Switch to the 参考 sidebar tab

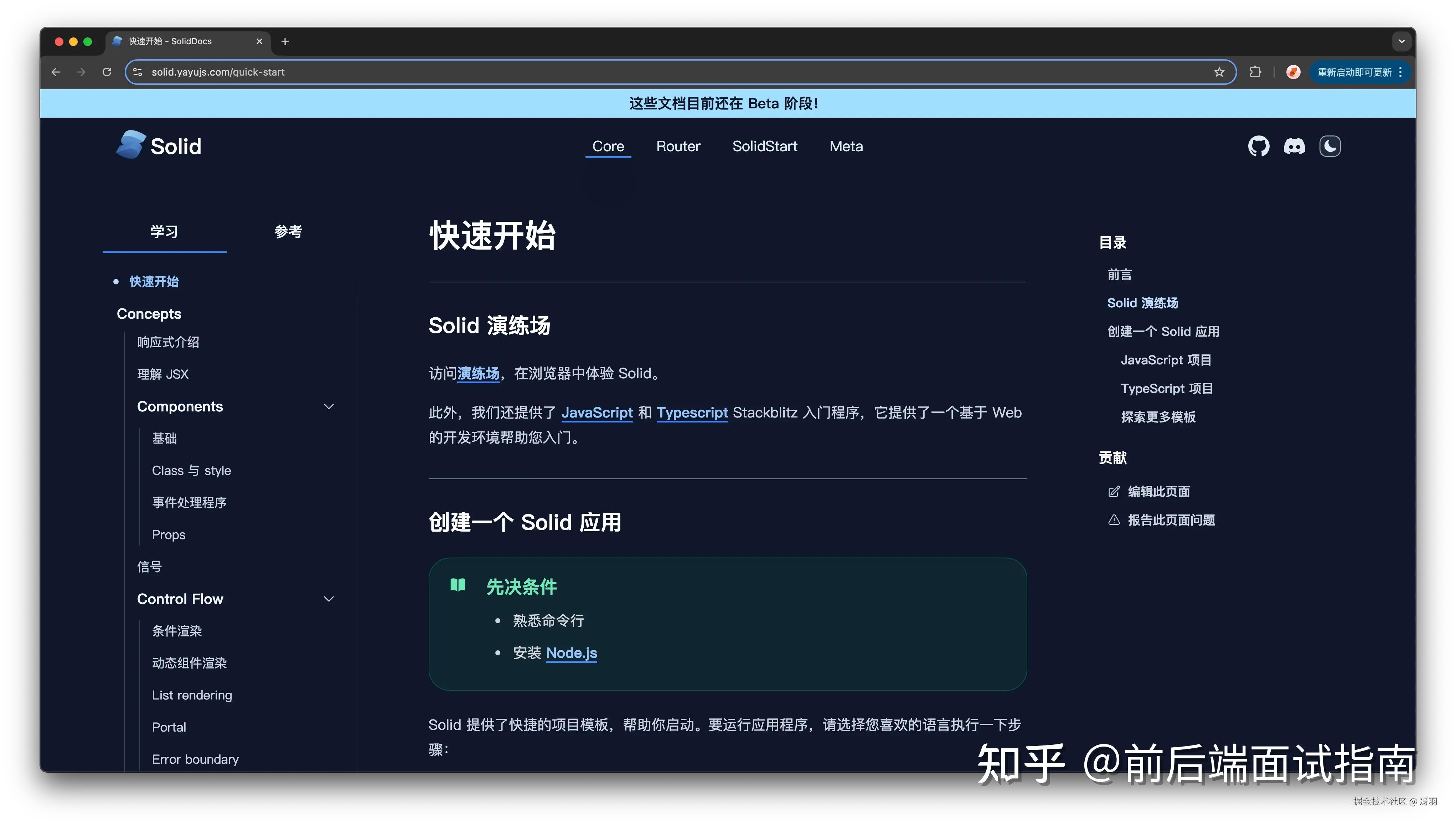coord(288,232)
